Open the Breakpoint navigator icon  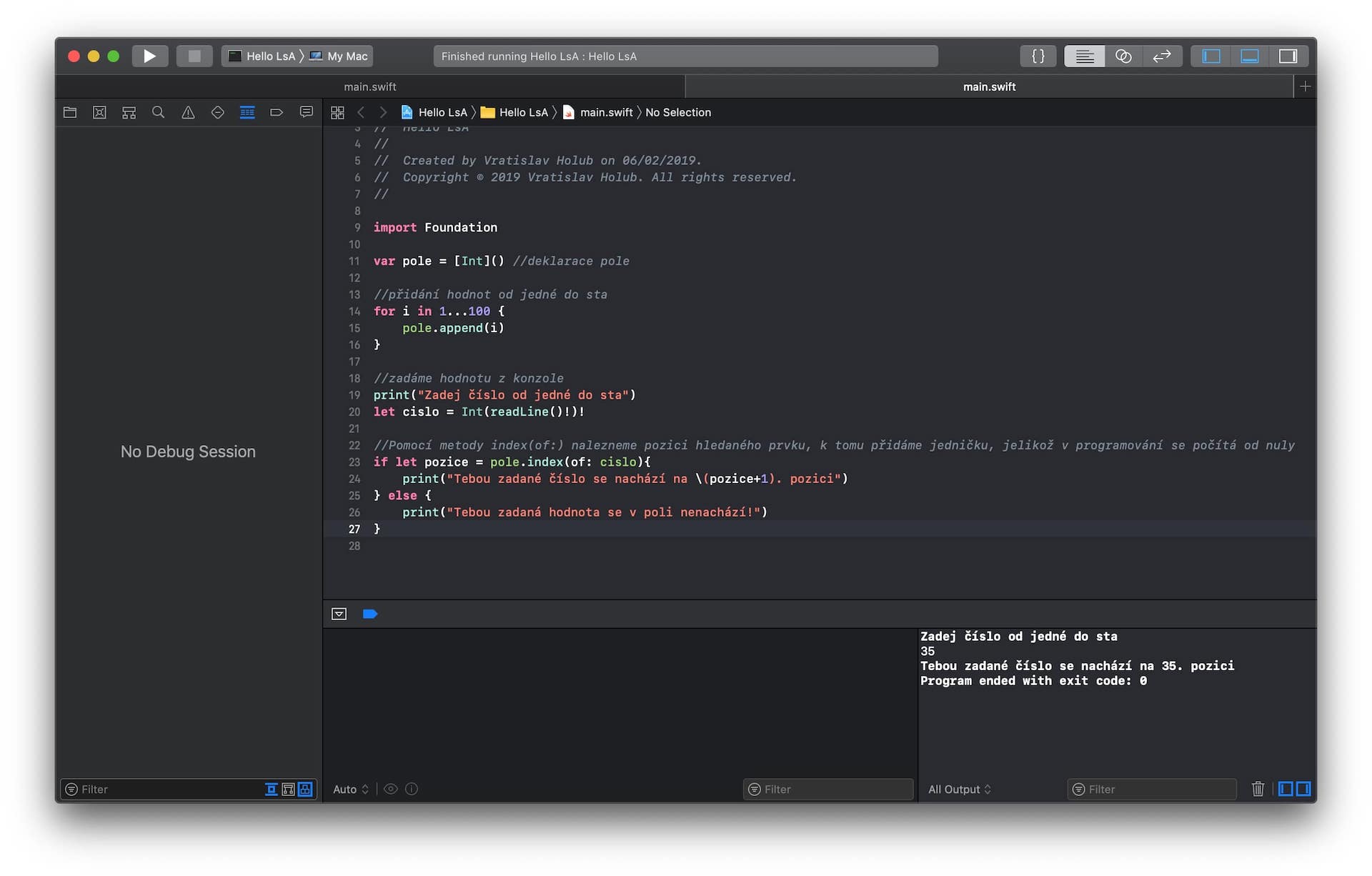point(277,112)
